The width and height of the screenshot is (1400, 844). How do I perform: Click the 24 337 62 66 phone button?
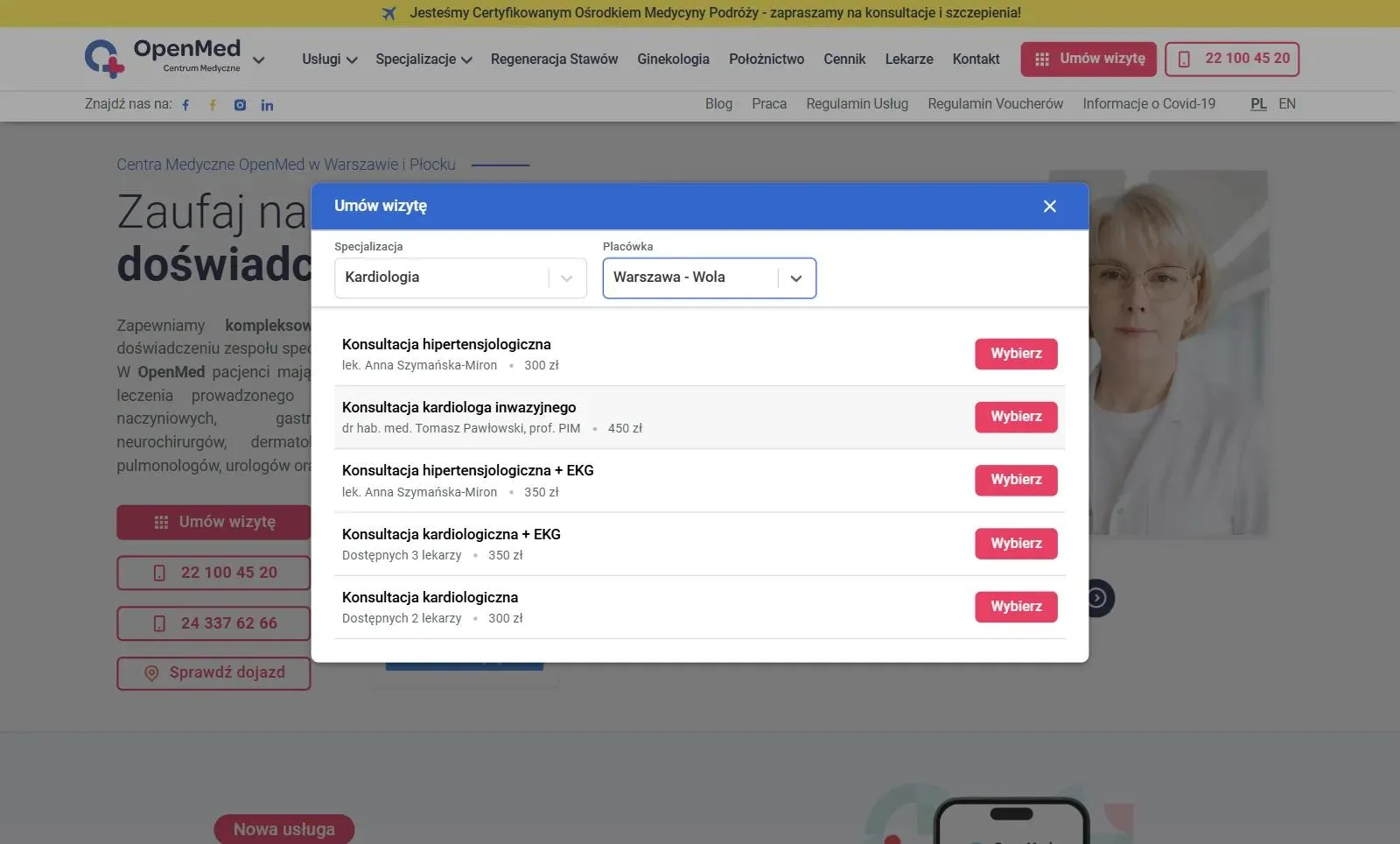pos(213,623)
